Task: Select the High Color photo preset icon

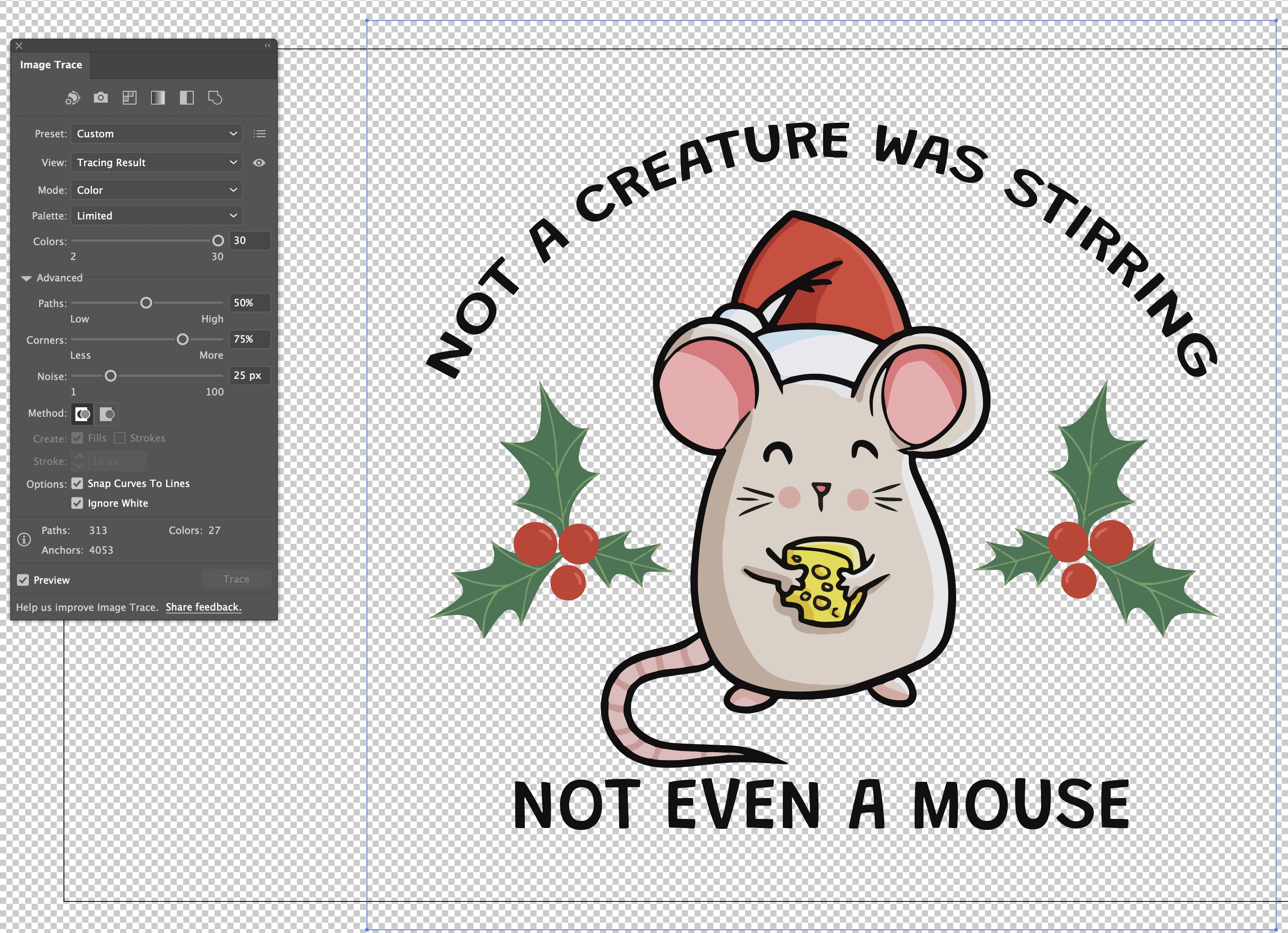Action: (x=101, y=97)
